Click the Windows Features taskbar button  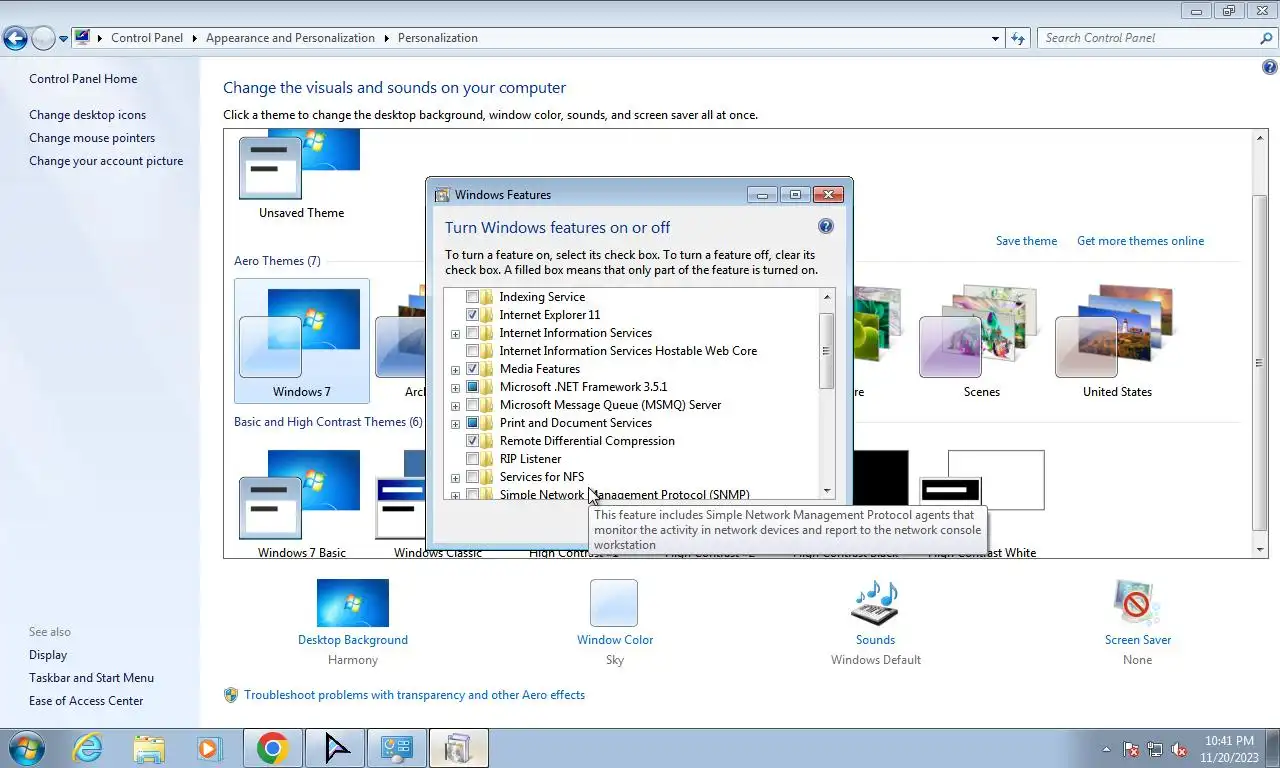pyautogui.click(x=459, y=748)
